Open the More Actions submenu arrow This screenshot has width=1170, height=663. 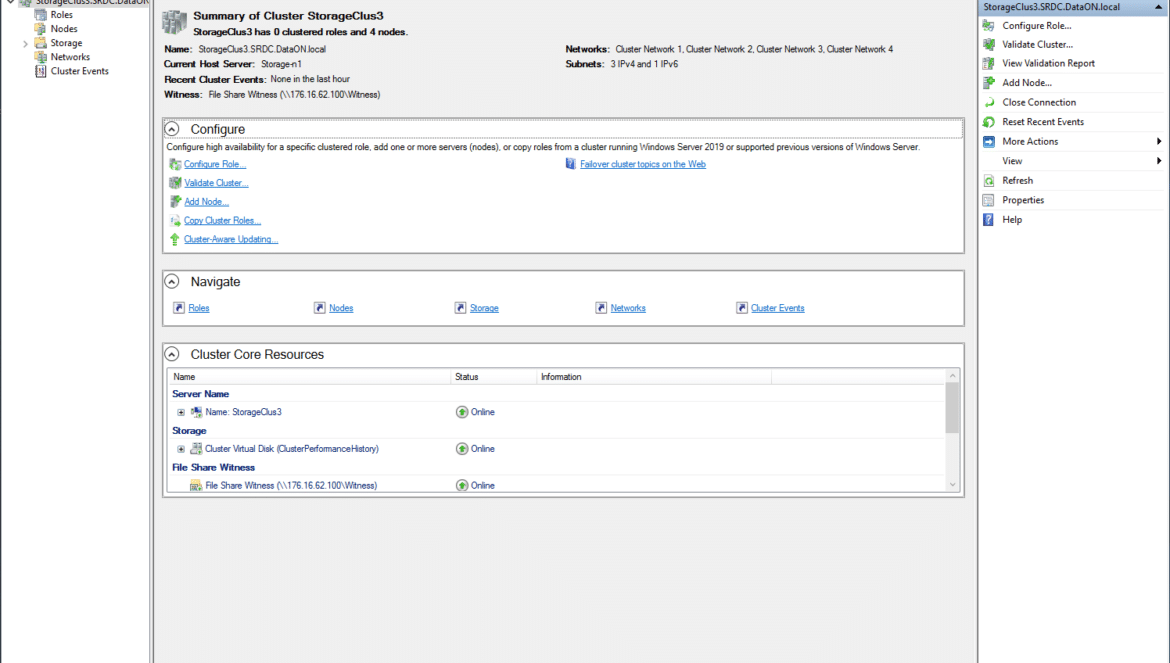click(x=1159, y=142)
